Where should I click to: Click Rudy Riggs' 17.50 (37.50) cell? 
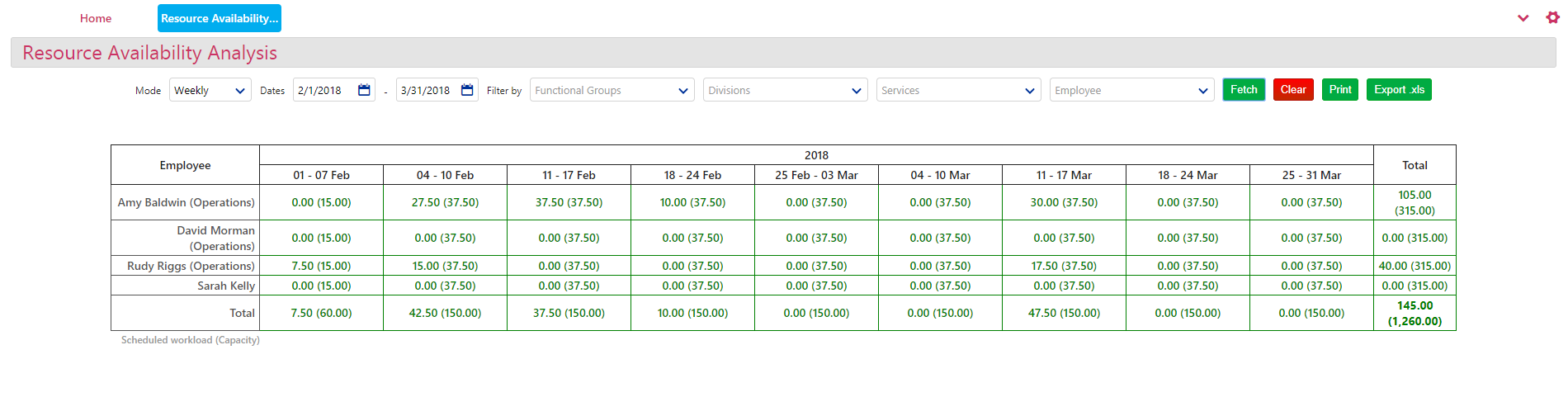tap(1064, 266)
